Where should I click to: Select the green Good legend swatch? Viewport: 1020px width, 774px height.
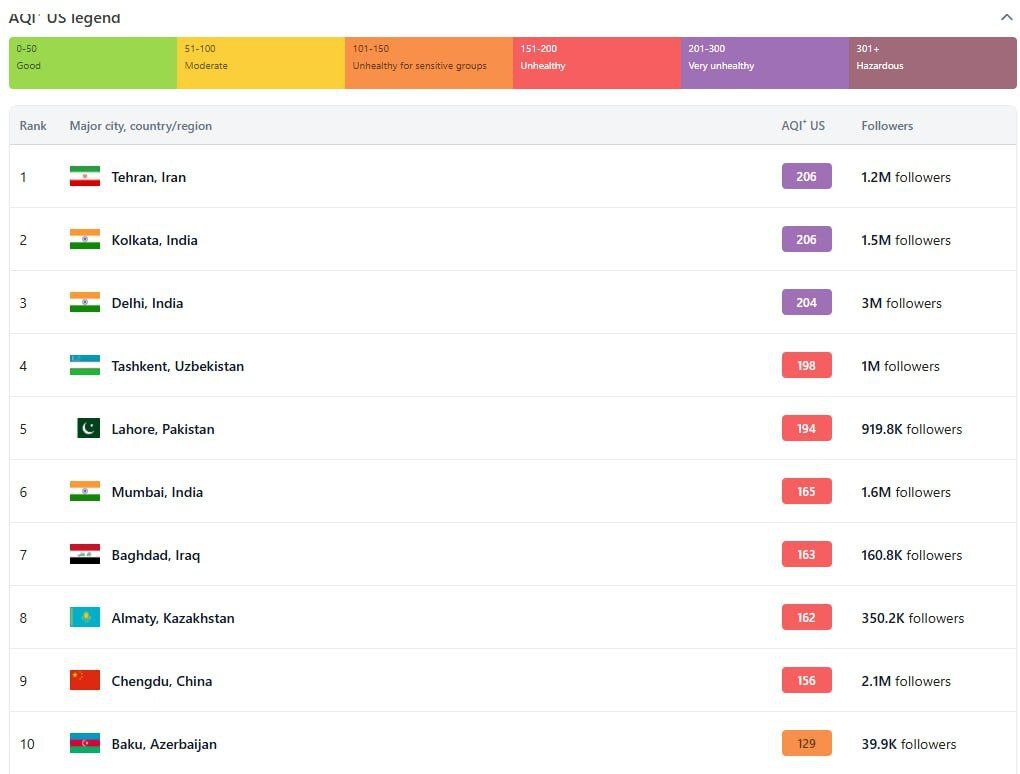coord(93,63)
